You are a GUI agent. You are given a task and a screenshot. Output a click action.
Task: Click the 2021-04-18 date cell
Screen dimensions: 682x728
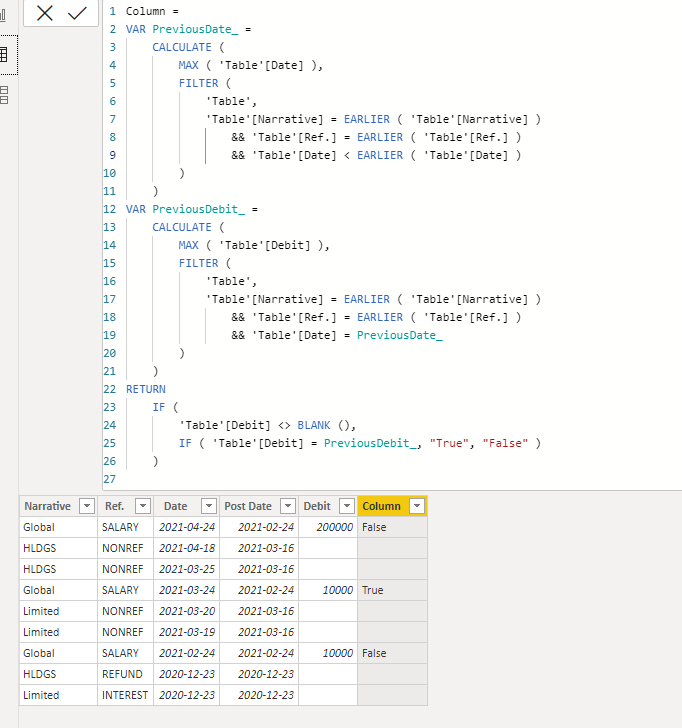pos(187,548)
